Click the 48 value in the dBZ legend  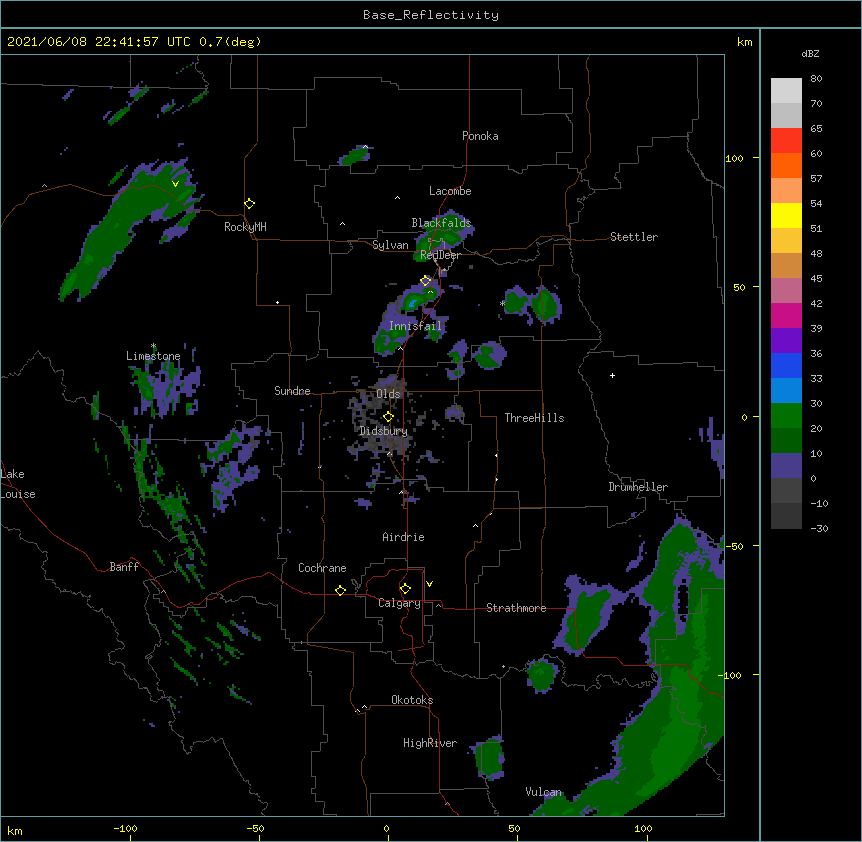point(816,253)
